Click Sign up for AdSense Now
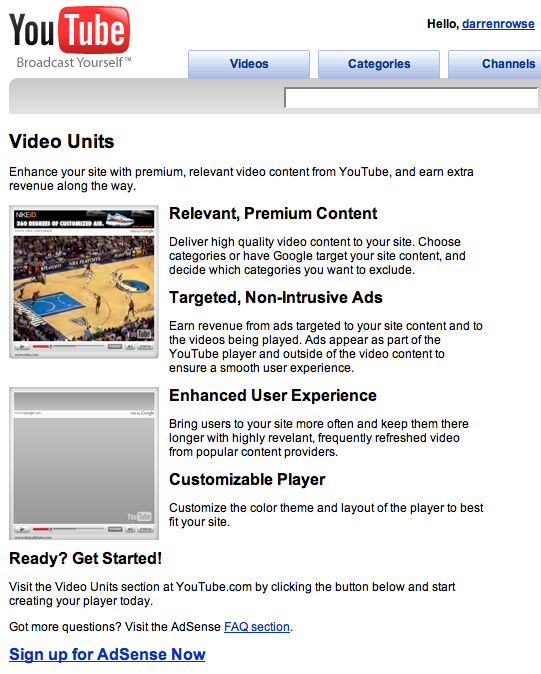 pos(107,654)
